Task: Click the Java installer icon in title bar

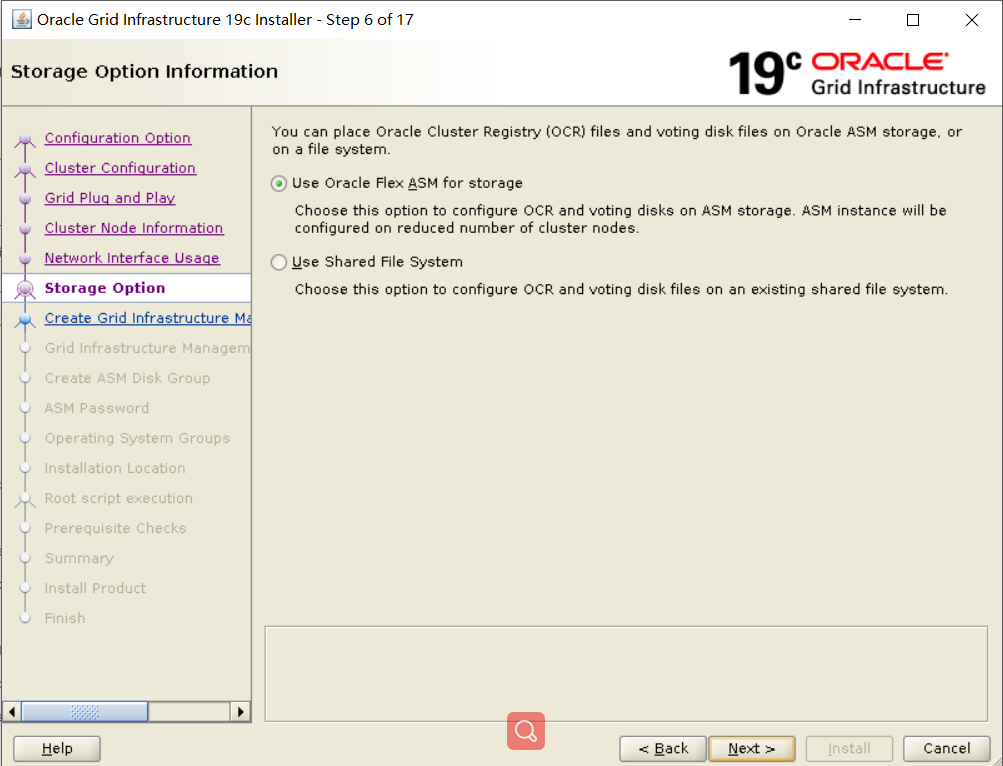Action: point(22,19)
